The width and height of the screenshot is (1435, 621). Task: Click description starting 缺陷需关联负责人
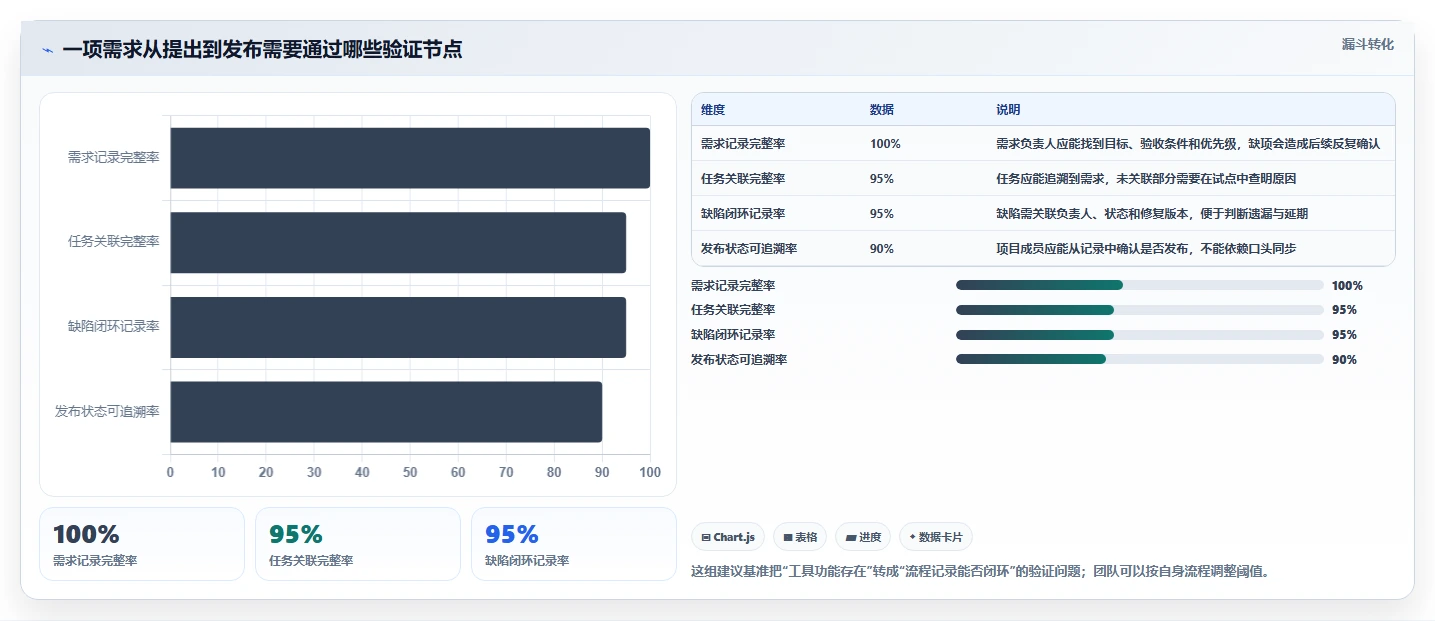pyautogui.click(x=1152, y=214)
